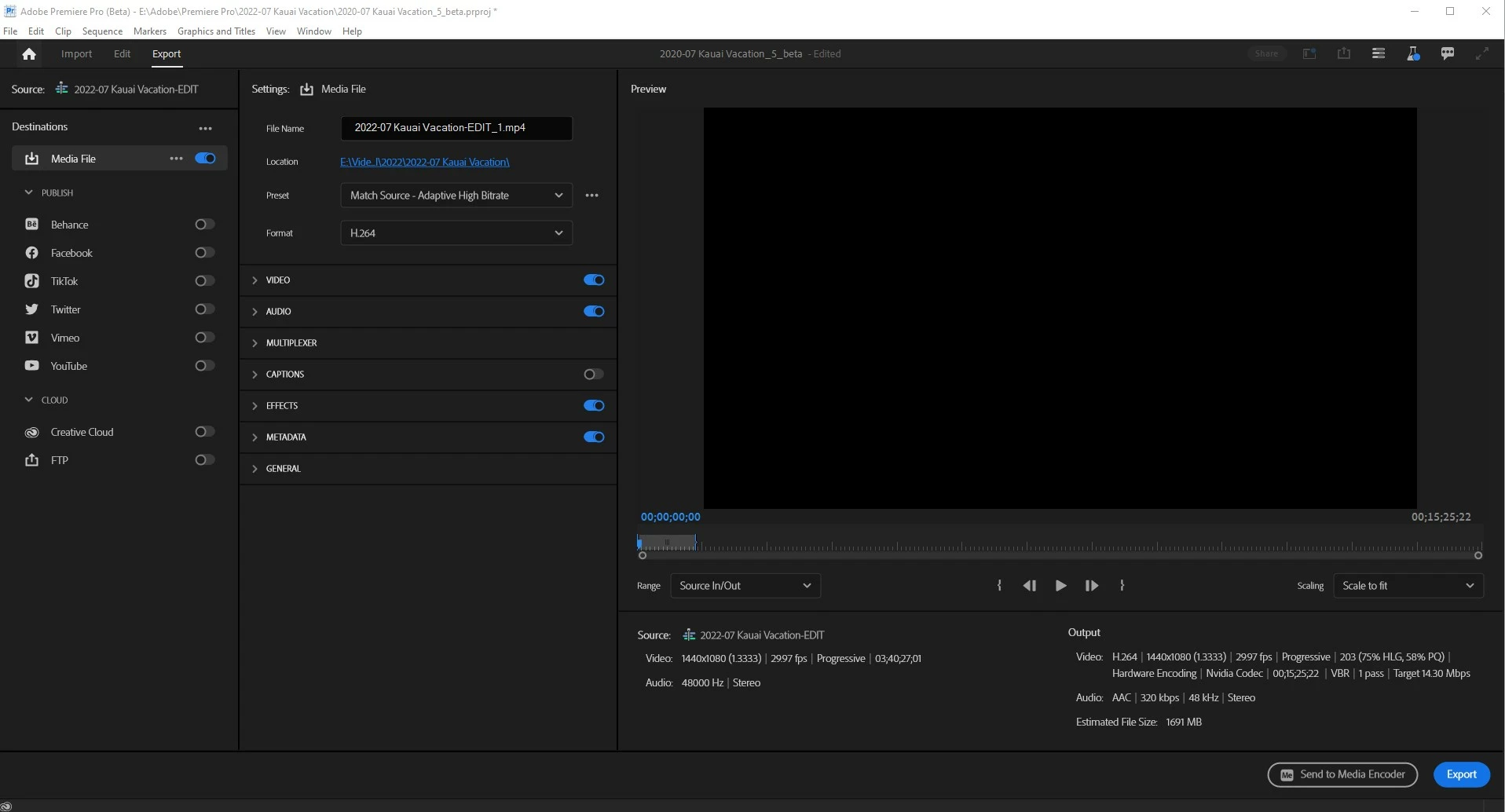Click the source sequence icon
1505x812 pixels.
[61, 89]
